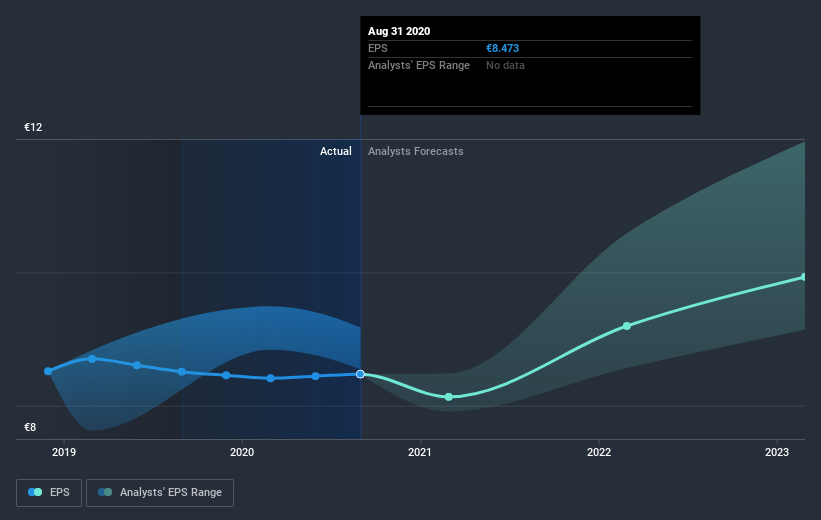Select the EPS peak point in early 2019
821x520 pixels.
coord(92,359)
